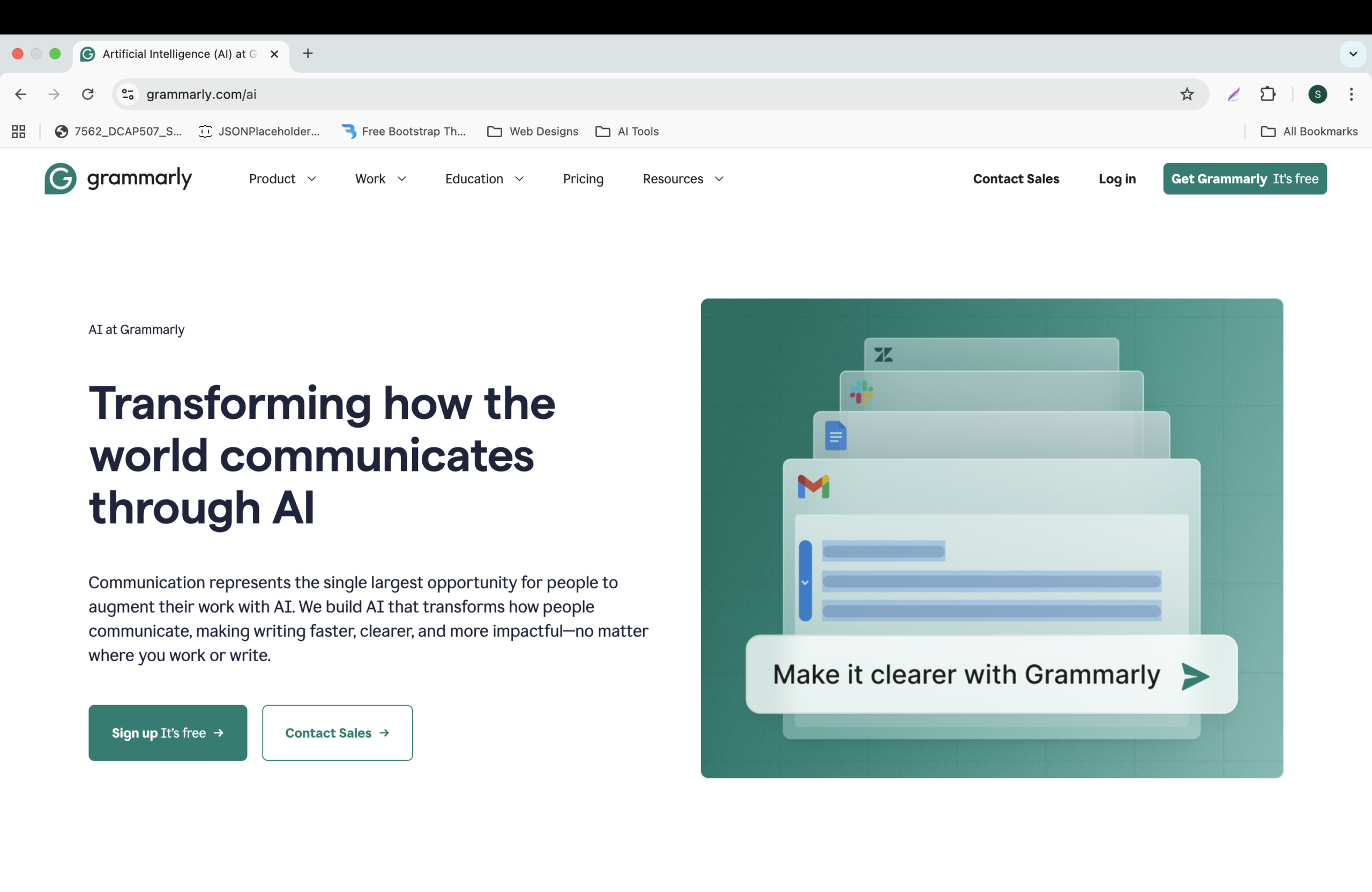The image size is (1372, 892).
Task: Expand the Education menu chevron
Action: 519,178
